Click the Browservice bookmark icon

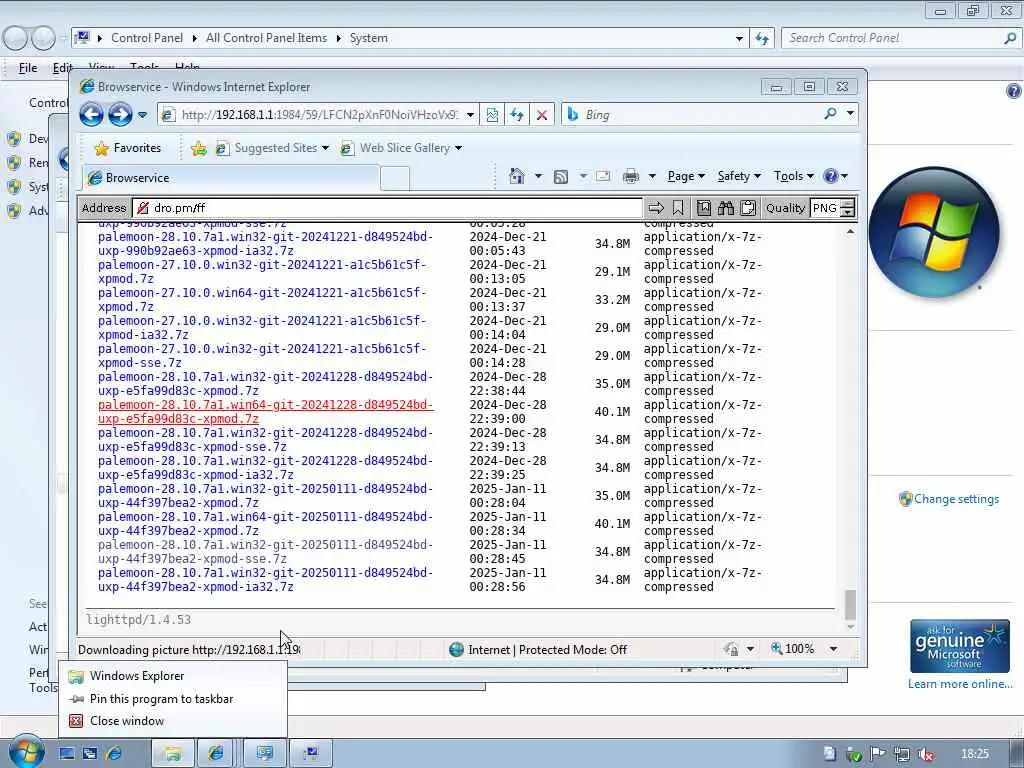tap(679, 208)
